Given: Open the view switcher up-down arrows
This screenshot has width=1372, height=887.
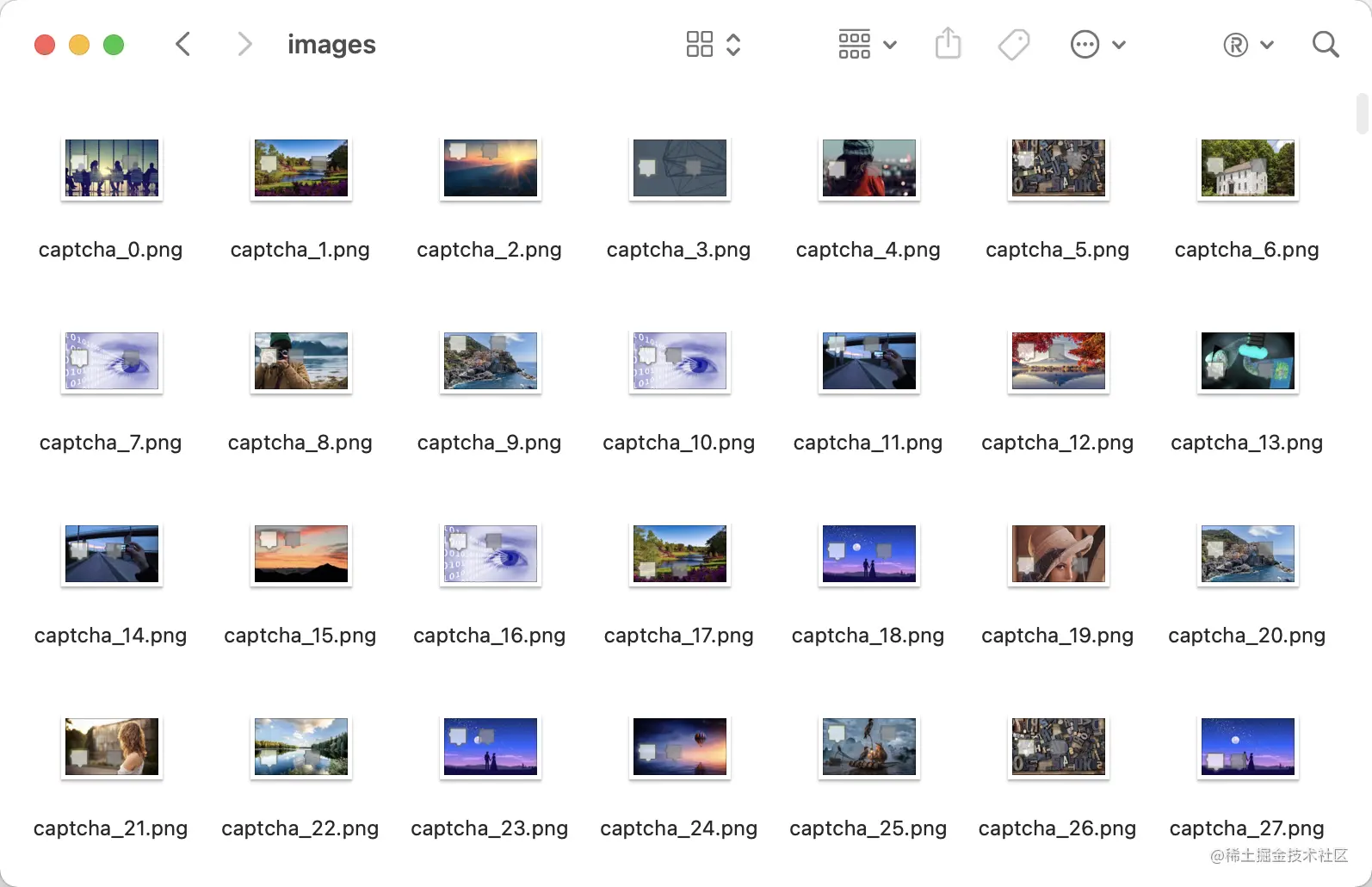Looking at the screenshot, I should 733,44.
